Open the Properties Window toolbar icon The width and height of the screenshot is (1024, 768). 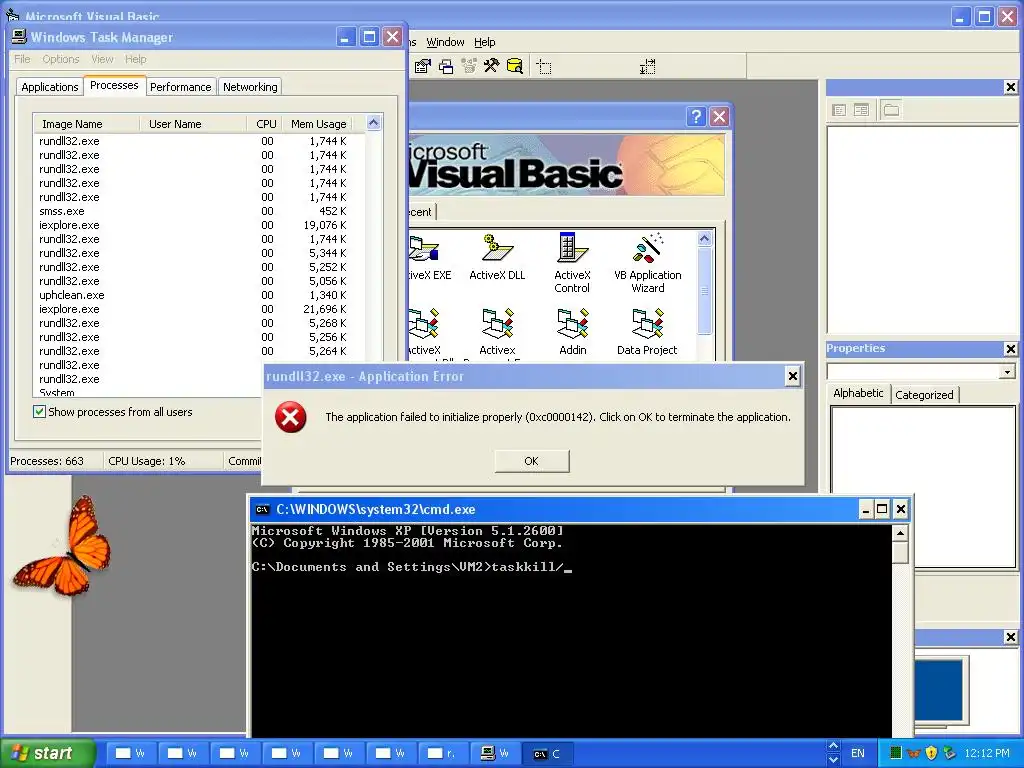(x=423, y=66)
